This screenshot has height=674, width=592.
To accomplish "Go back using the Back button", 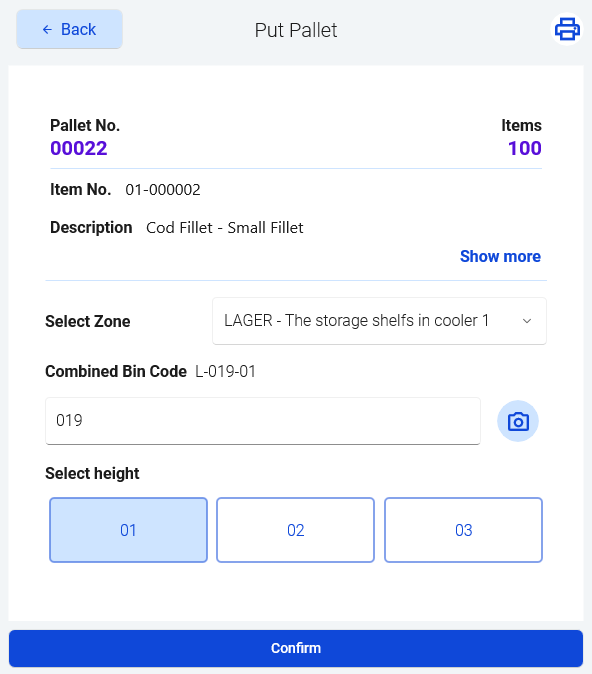I will (x=69, y=29).
